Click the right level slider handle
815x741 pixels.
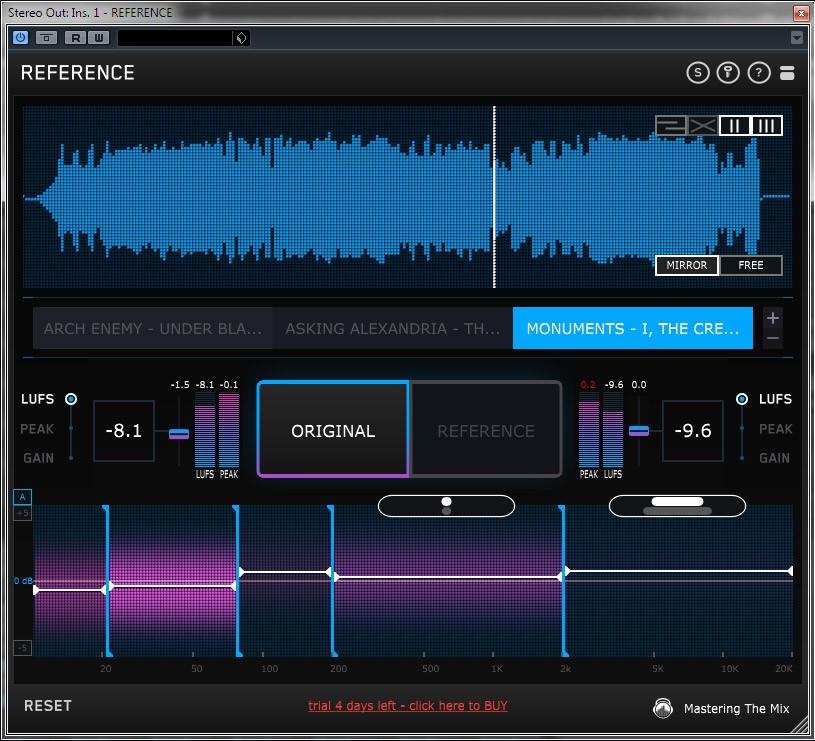639,431
